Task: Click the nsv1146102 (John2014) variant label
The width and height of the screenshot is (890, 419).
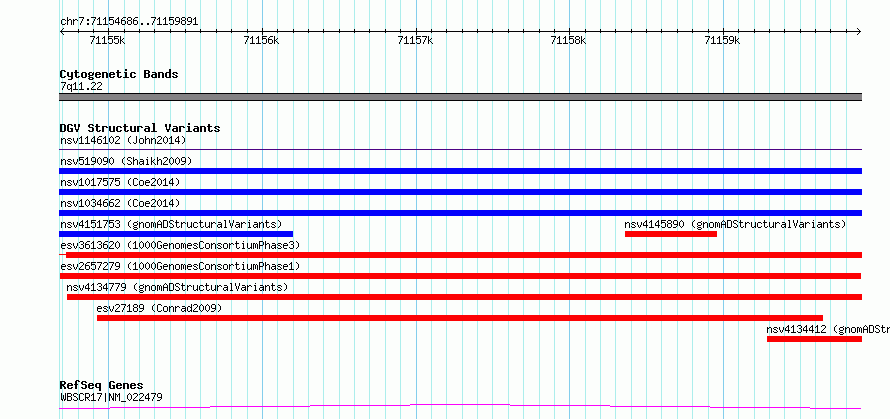Action: point(123,140)
